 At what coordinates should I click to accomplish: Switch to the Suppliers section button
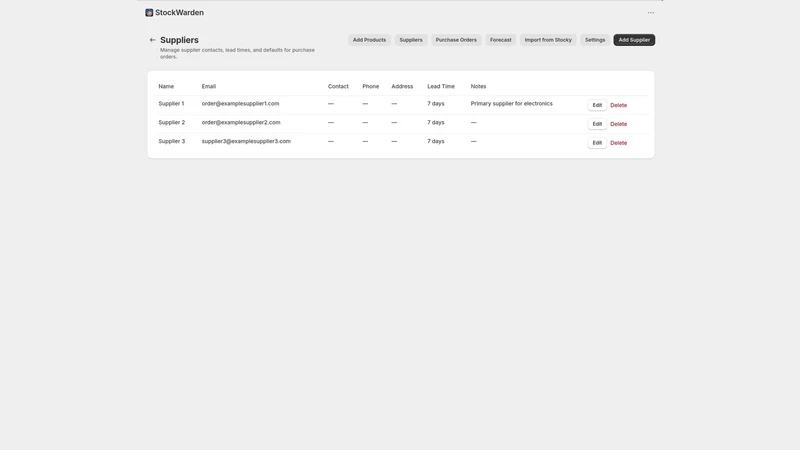pyautogui.click(x=411, y=40)
